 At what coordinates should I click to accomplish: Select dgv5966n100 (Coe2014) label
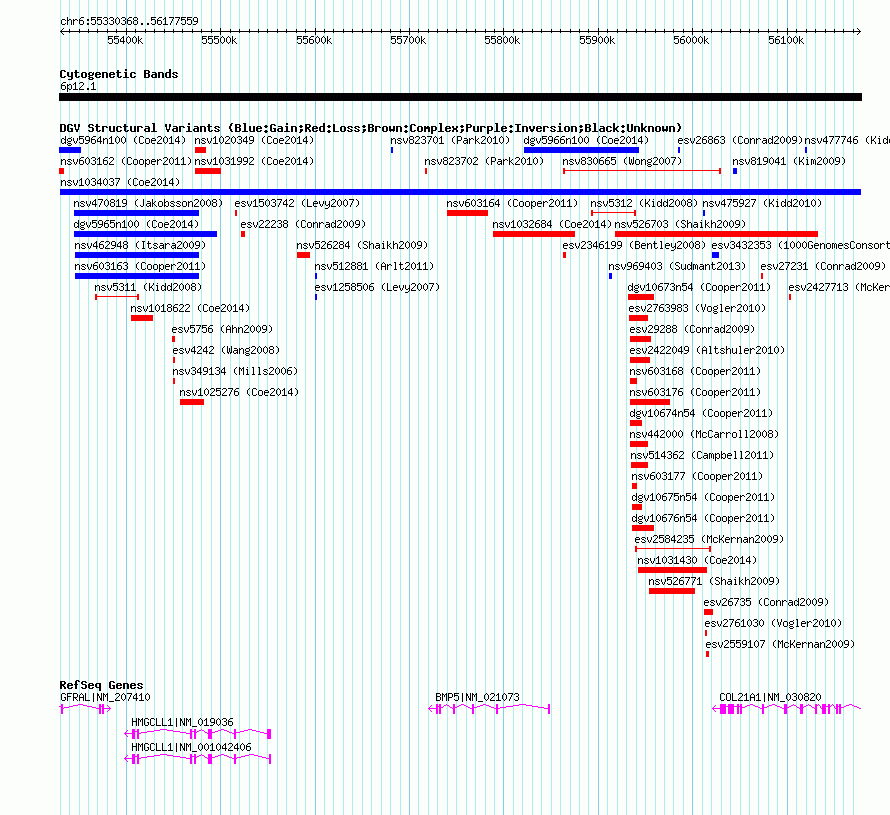586,140
